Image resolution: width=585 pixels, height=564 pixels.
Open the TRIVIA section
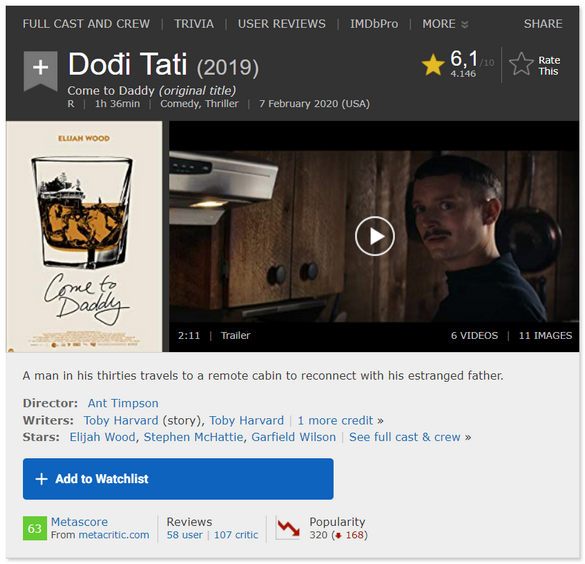point(194,24)
